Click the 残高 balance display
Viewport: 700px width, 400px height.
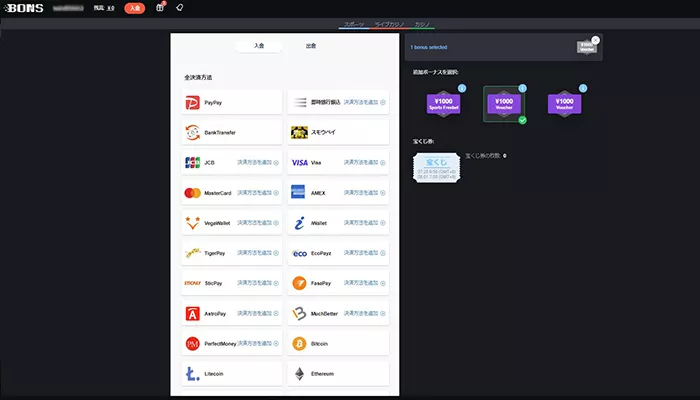(x=104, y=8)
